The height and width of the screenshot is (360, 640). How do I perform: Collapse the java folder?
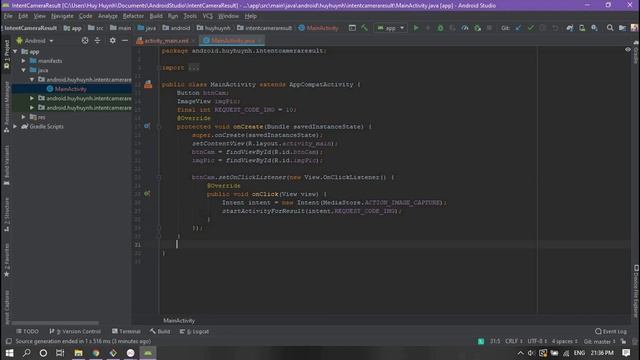[24, 70]
